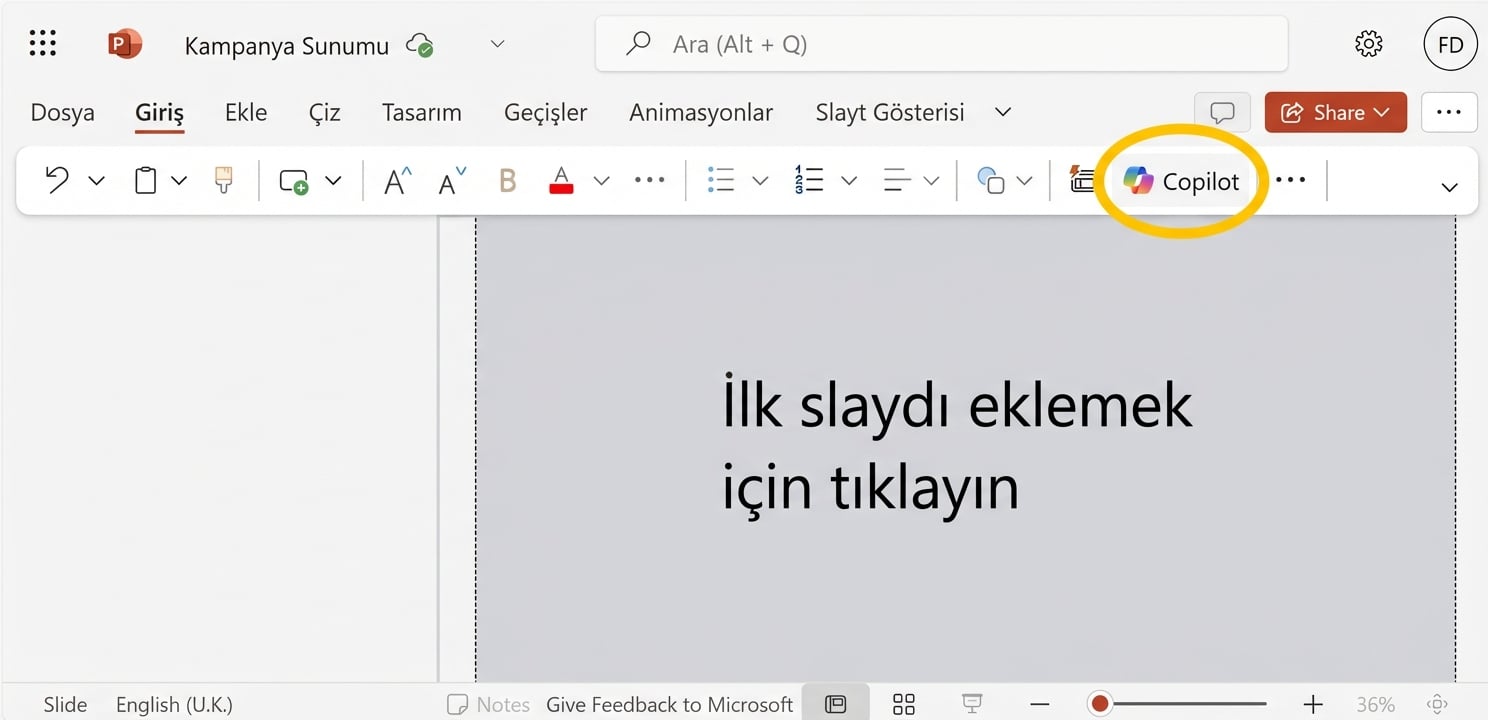Screen dimensions: 1488x720
Task: Open the Tasarım ribbon tab
Action: (x=421, y=112)
